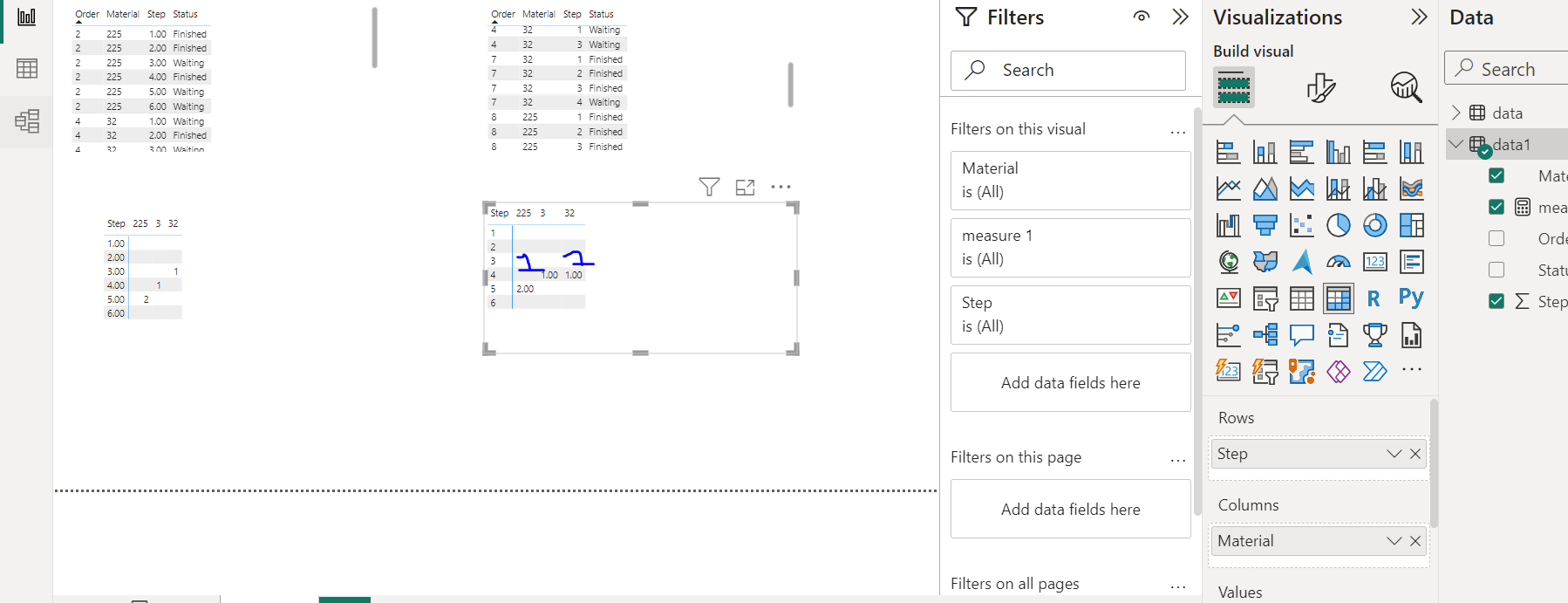Select Table visualization
The width and height of the screenshot is (1568, 603).
[1301, 298]
